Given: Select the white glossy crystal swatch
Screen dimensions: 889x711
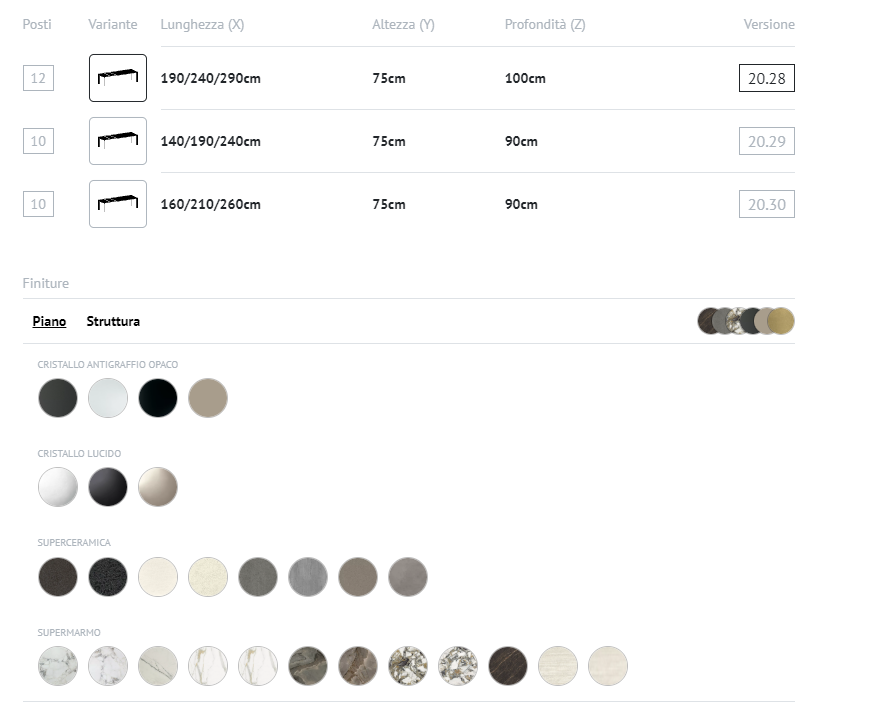Looking at the screenshot, I should click(58, 487).
